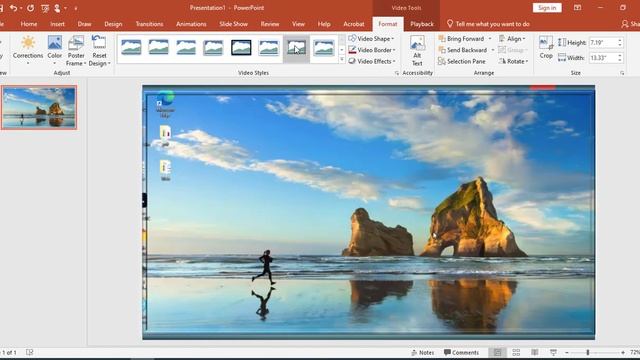Image resolution: width=640 pixels, height=360 pixels.
Task: Switch to the Playback tab
Action: tap(422, 24)
